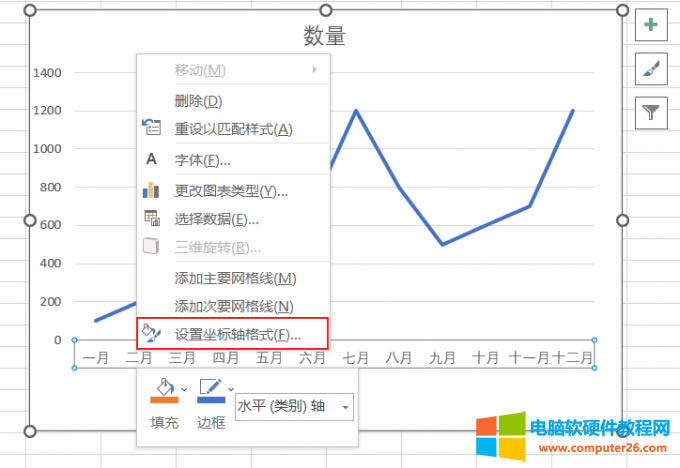Select 添加主要网格线(M) menu entry

233,278
